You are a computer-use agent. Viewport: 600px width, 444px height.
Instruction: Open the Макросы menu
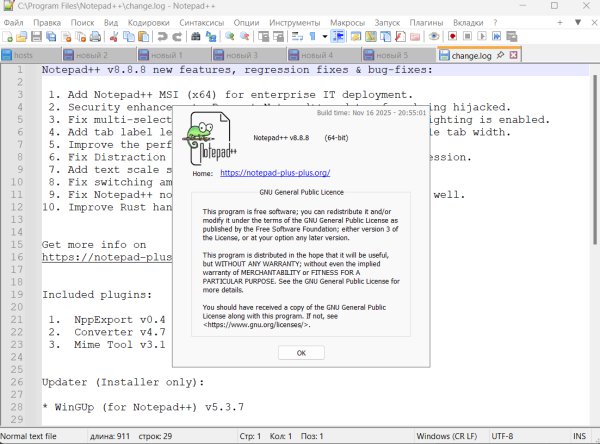tap(347, 23)
